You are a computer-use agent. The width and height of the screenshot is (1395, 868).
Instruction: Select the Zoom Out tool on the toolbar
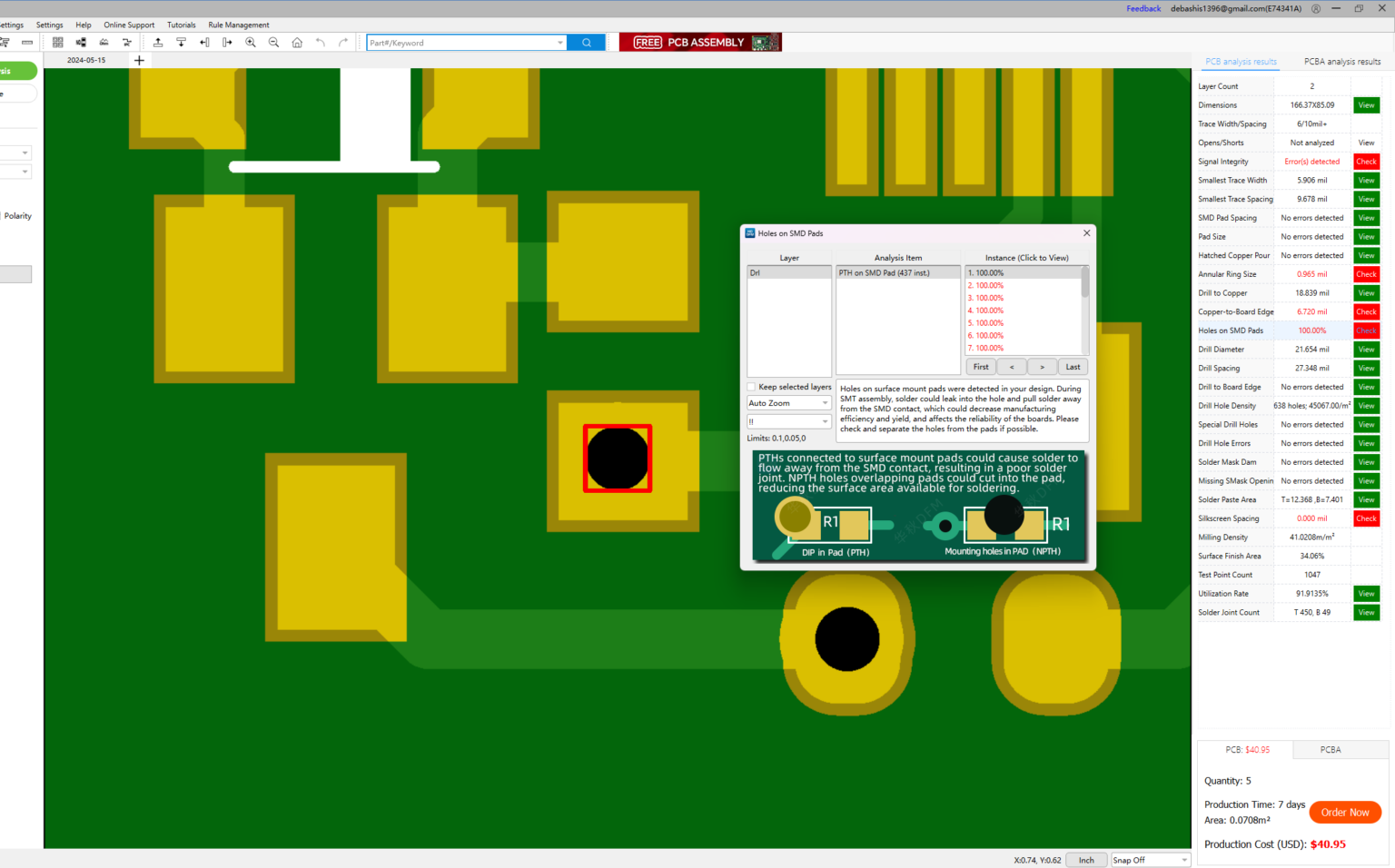273,42
